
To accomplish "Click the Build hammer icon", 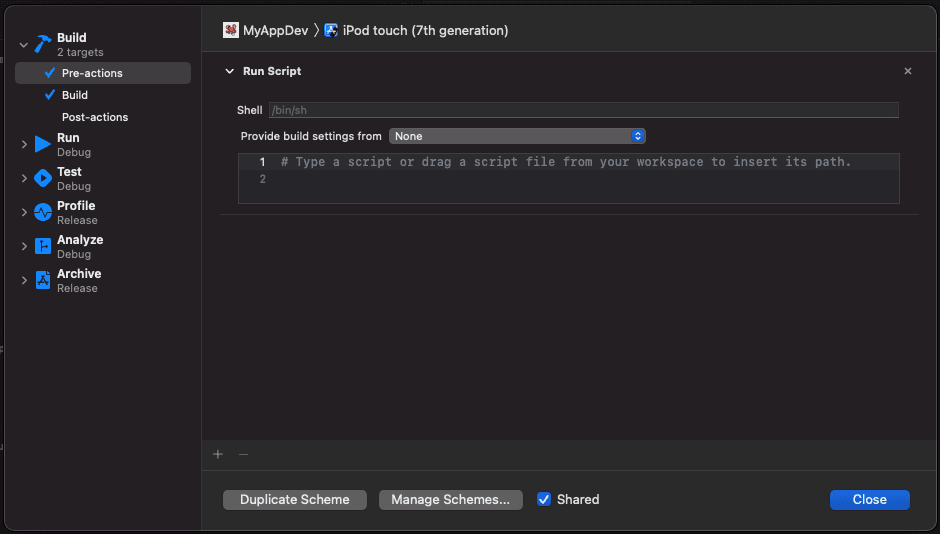I will click(43, 44).
